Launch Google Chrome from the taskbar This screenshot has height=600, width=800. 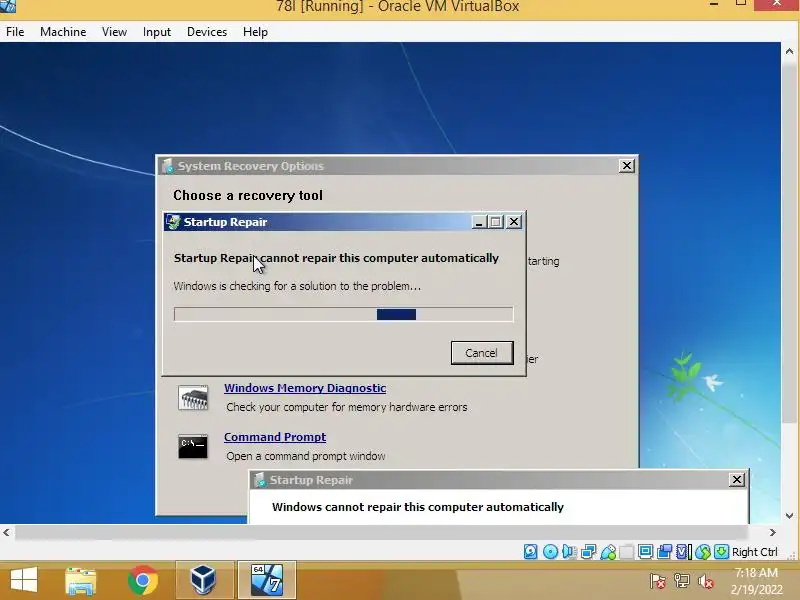click(x=142, y=581)
